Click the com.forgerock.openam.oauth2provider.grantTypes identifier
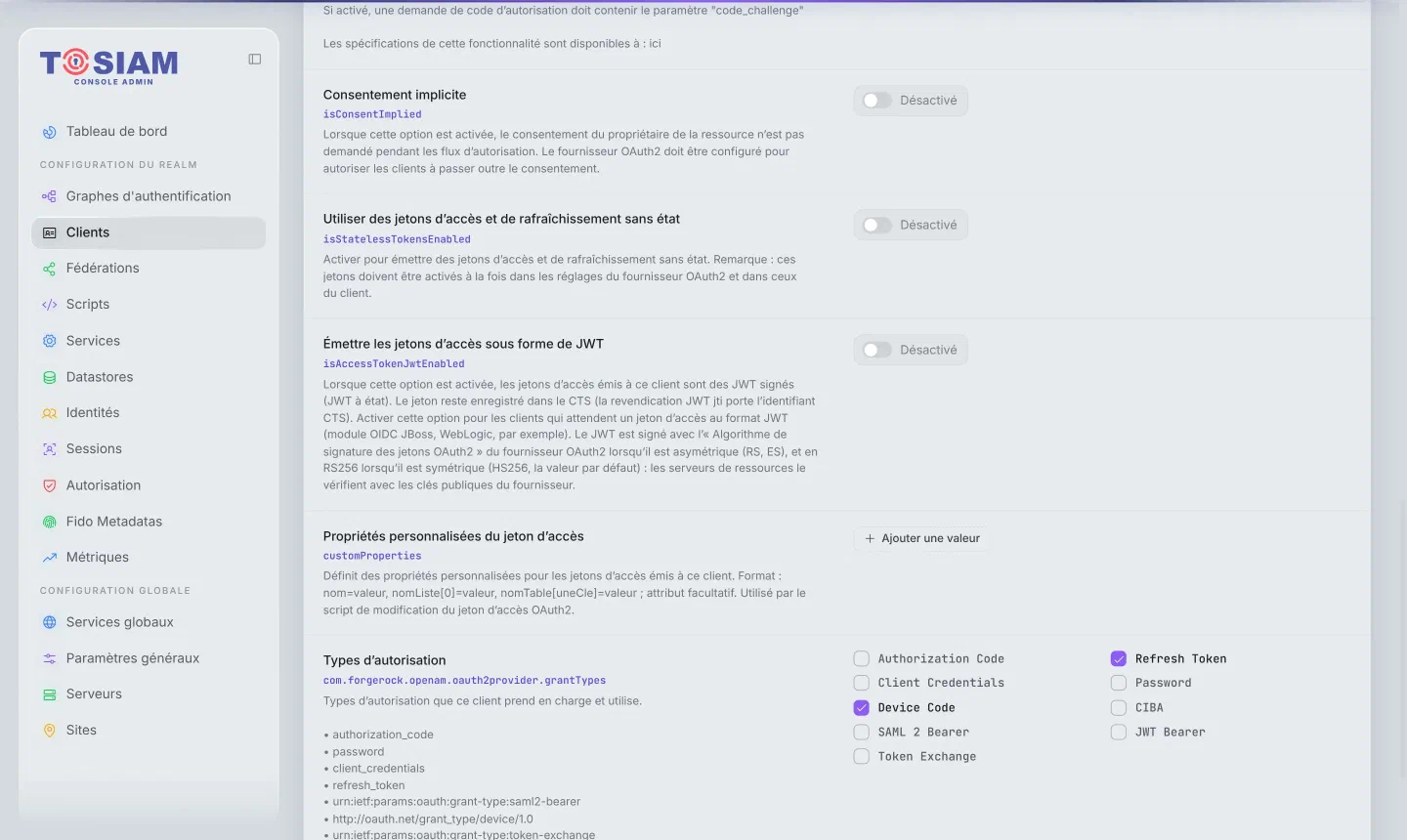The width and height of the screenshot is (1407, 840). (464, 681)
